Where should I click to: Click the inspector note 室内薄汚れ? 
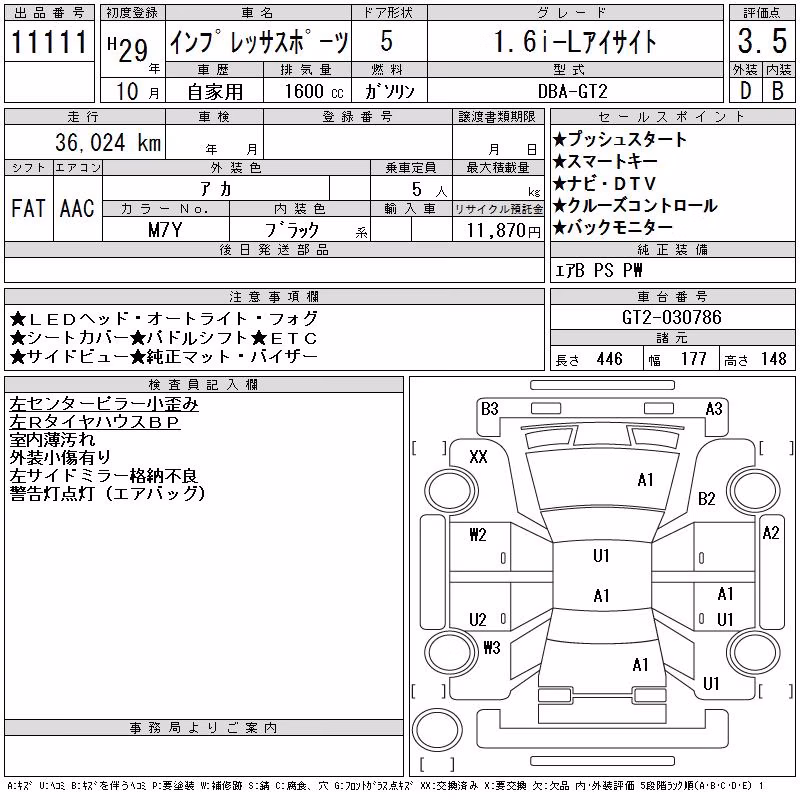coord(52,440)
